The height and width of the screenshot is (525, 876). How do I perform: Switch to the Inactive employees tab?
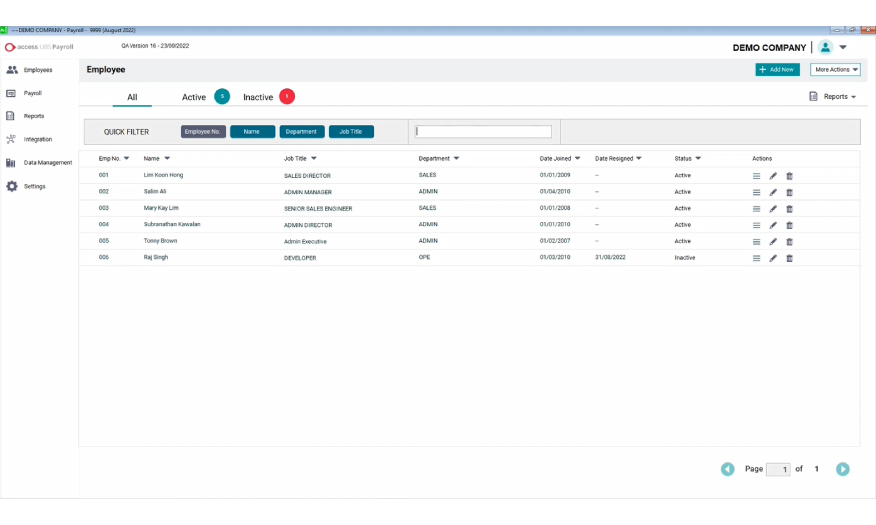coord(258,97)
